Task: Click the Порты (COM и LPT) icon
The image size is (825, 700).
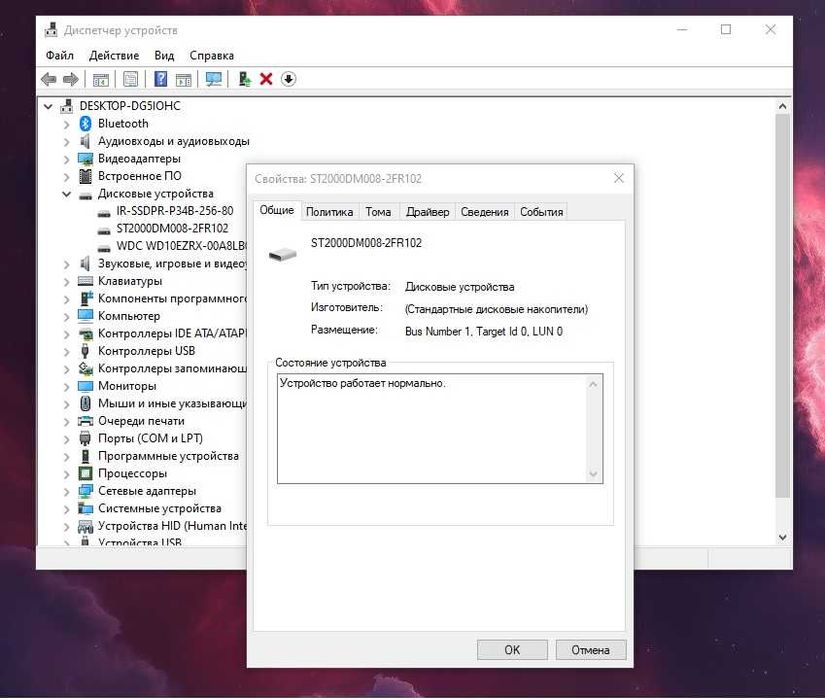Action: point(85,438)
